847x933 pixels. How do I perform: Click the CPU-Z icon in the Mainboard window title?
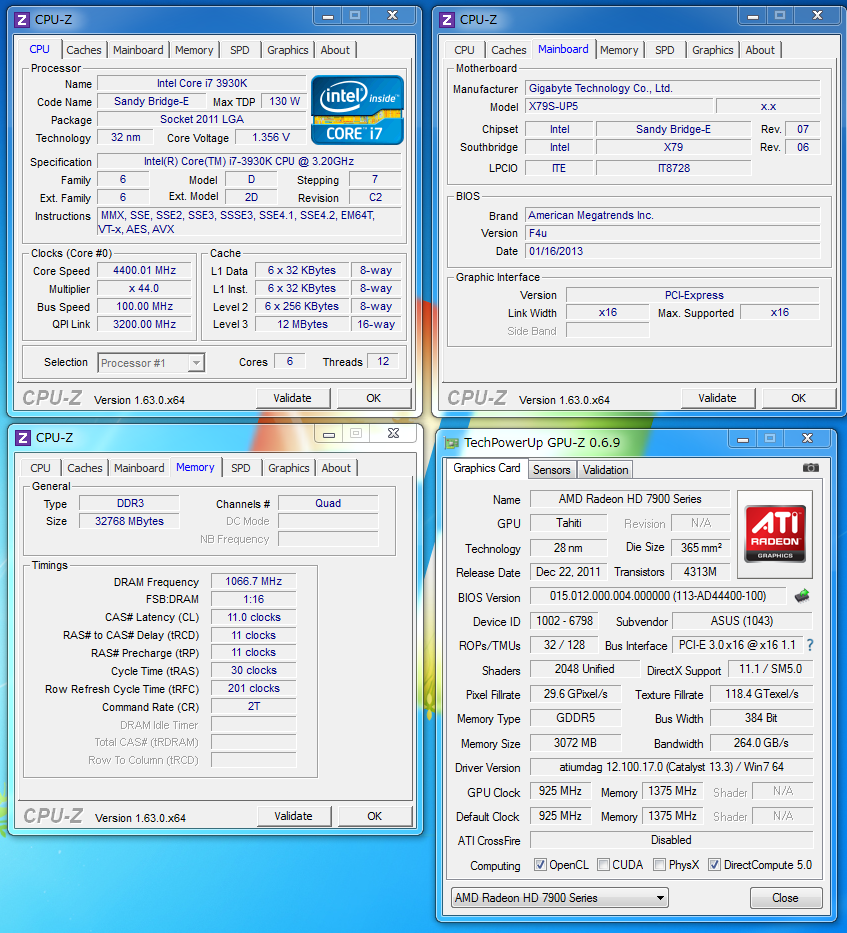tap(447, 20)
